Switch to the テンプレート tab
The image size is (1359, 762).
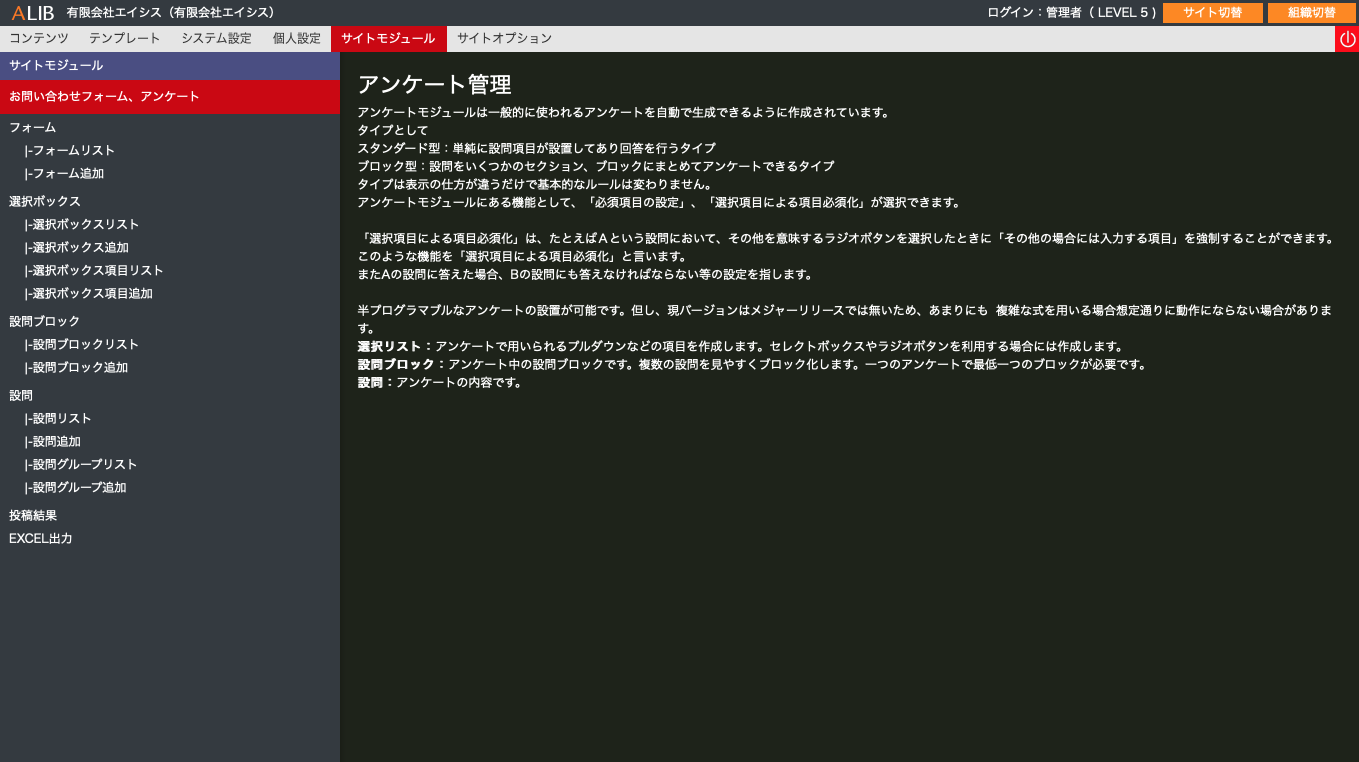(124, 39)
